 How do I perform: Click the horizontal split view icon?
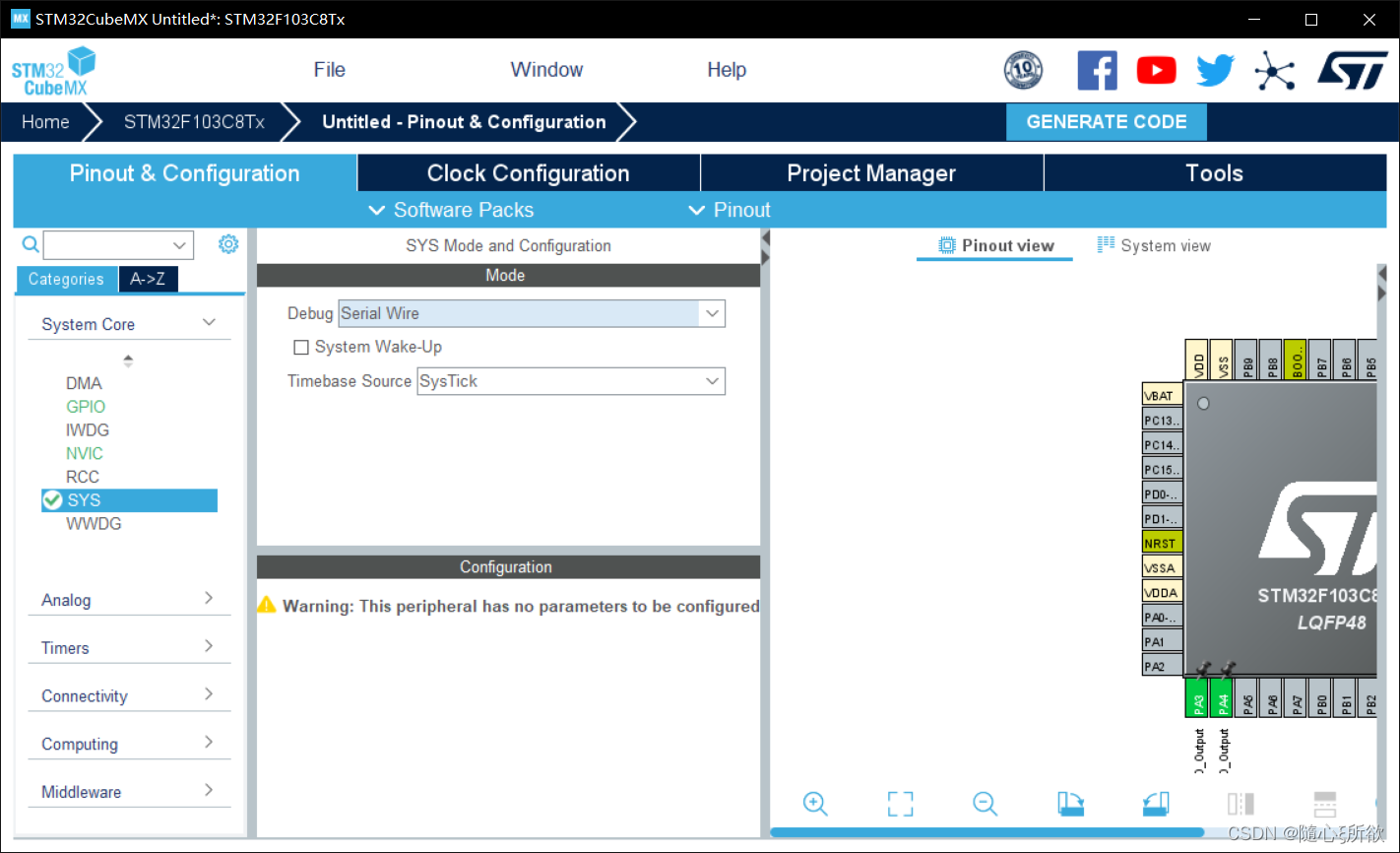point(1325,804)
